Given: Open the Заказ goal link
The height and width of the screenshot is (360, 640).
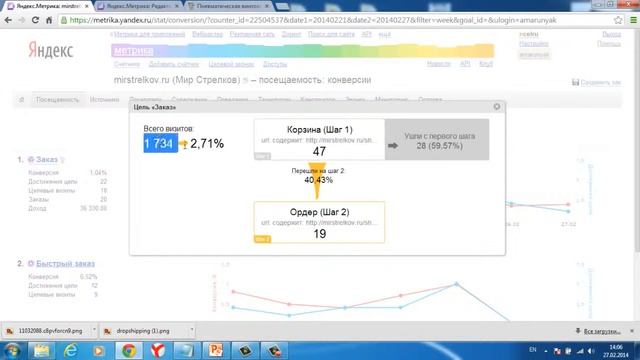Looking at the screenshot, I should 47,160.
